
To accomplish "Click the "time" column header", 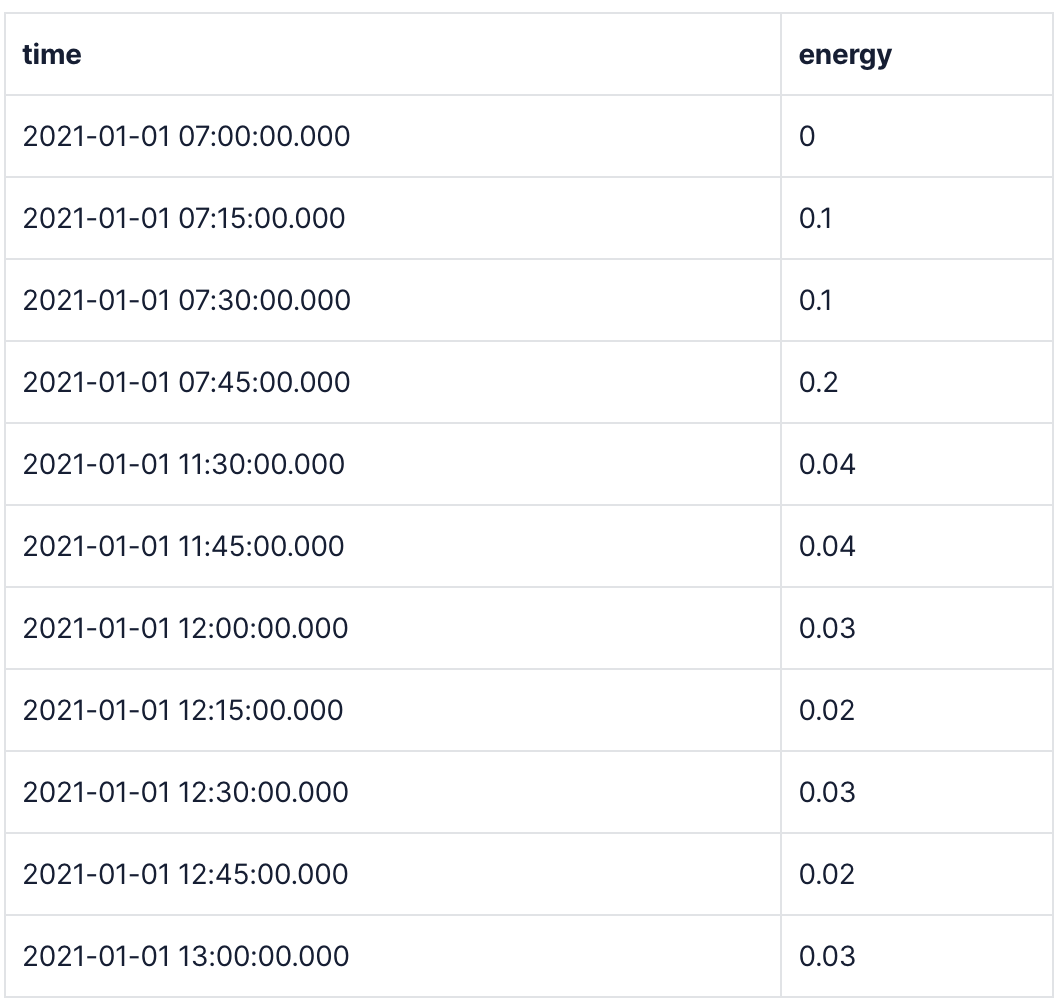I will [52, 55].
